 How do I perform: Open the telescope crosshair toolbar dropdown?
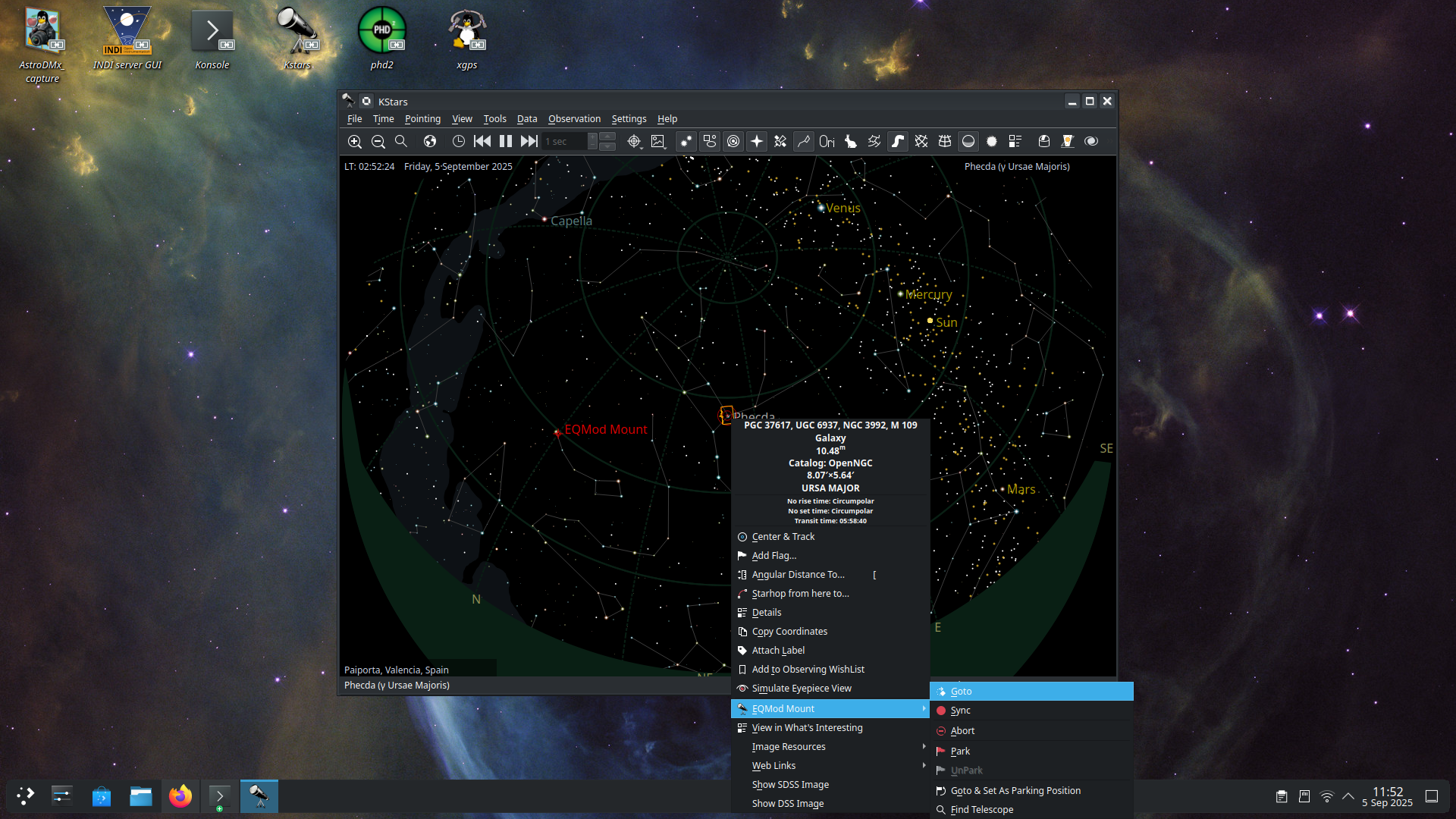coord(634,142)
